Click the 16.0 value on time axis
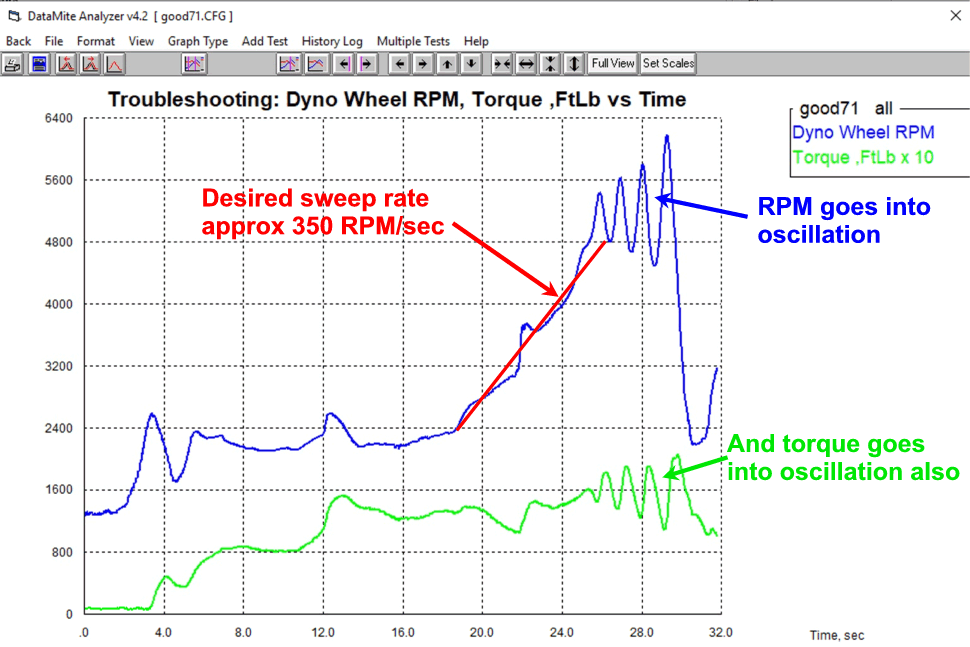Image resolution: width=970 pixels, height=647 pixels. (x=403, y=632)
